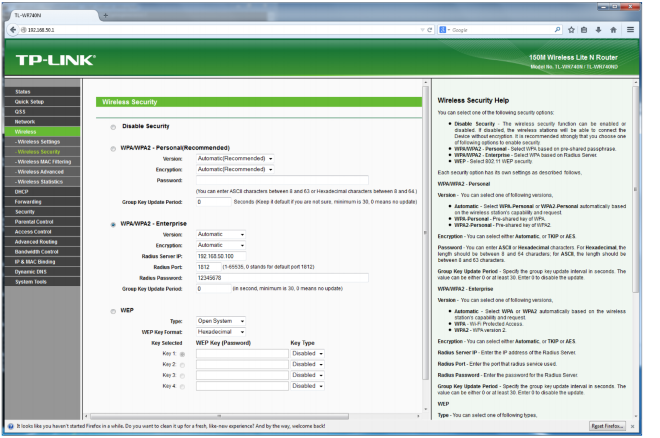Click the Reset Firefox button
Viewport: 660px width, 438px height.
610,427
